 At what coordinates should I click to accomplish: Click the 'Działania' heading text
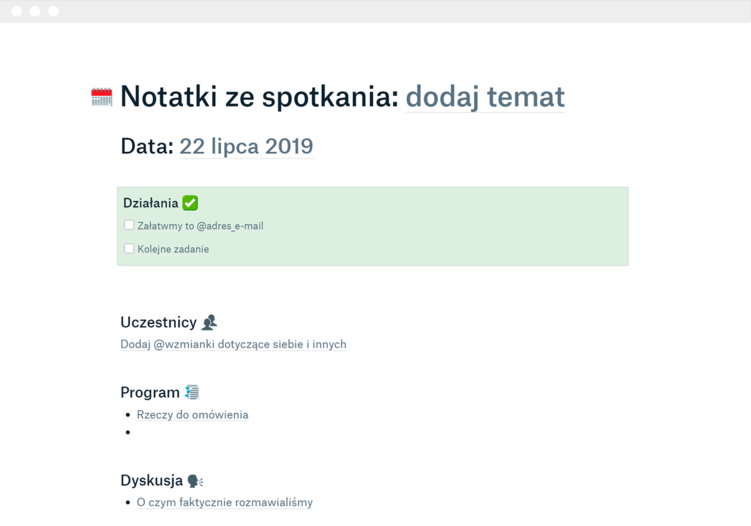pos(150,203)
